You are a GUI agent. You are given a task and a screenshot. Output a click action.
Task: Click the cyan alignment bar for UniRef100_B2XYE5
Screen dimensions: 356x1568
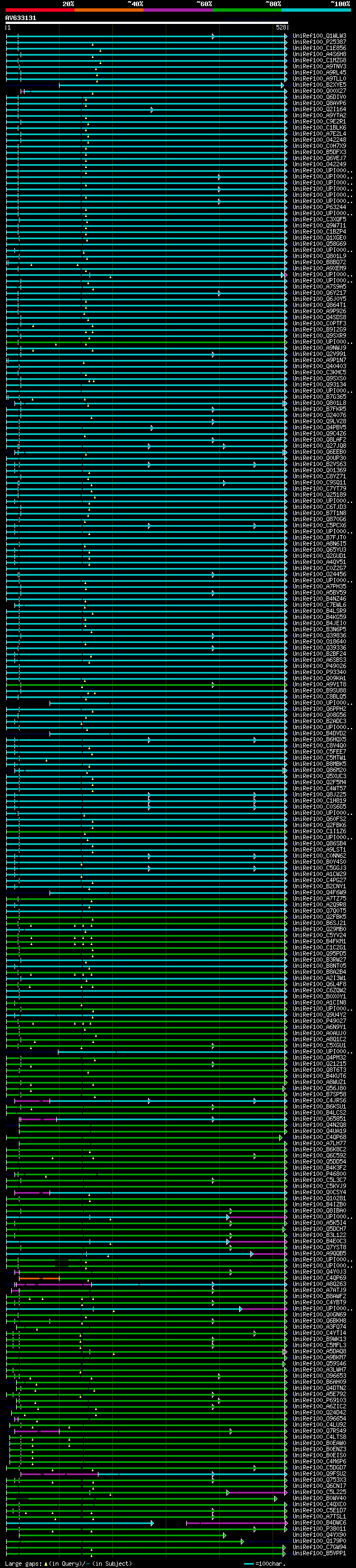[170, 86]
